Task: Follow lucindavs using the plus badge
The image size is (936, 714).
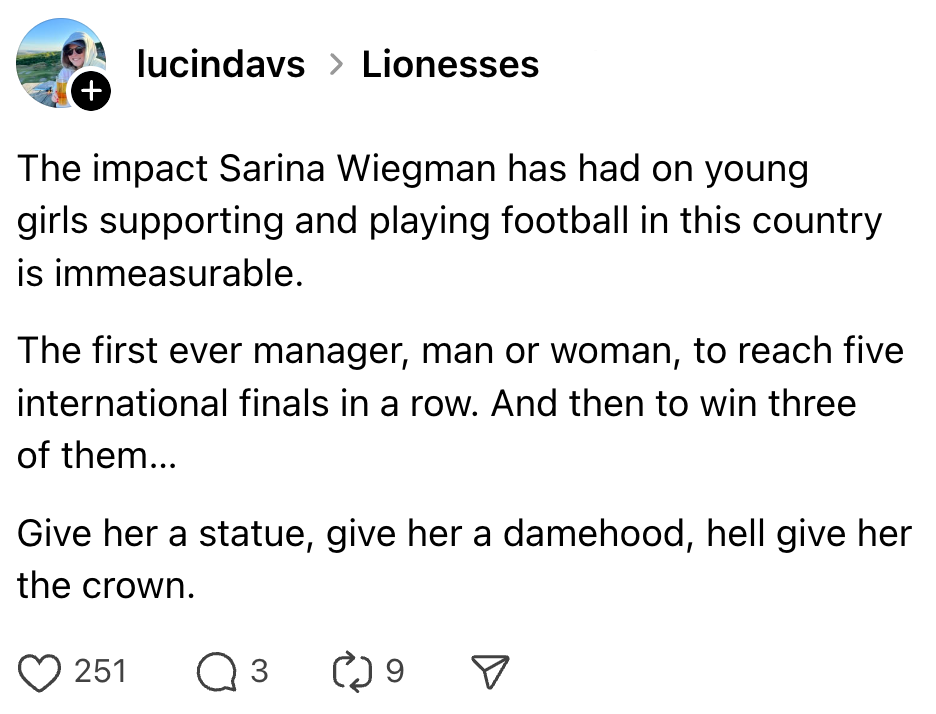Action: point(91,92)
